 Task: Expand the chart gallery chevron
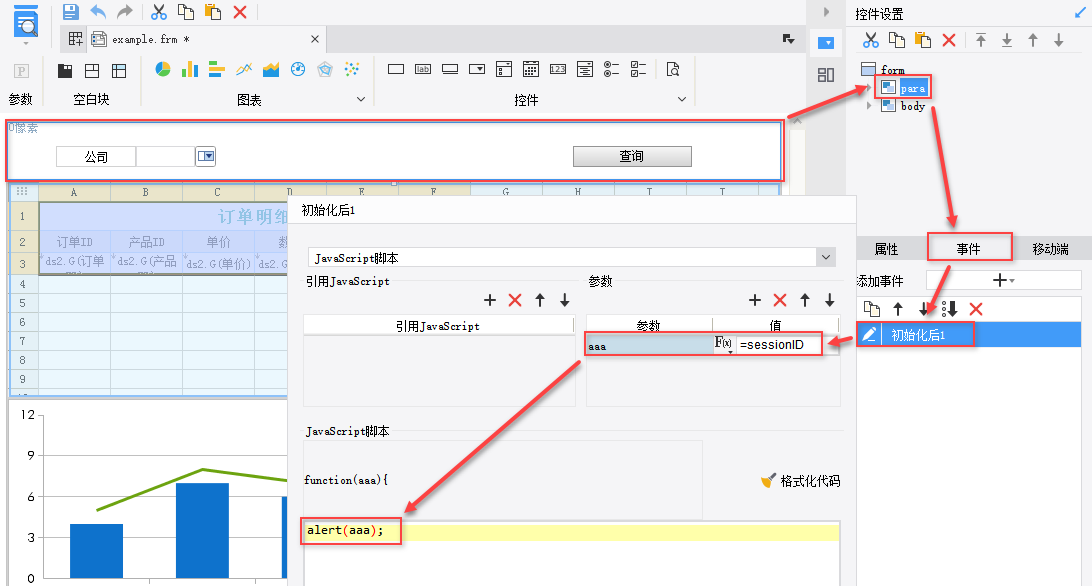pos(361,99)
